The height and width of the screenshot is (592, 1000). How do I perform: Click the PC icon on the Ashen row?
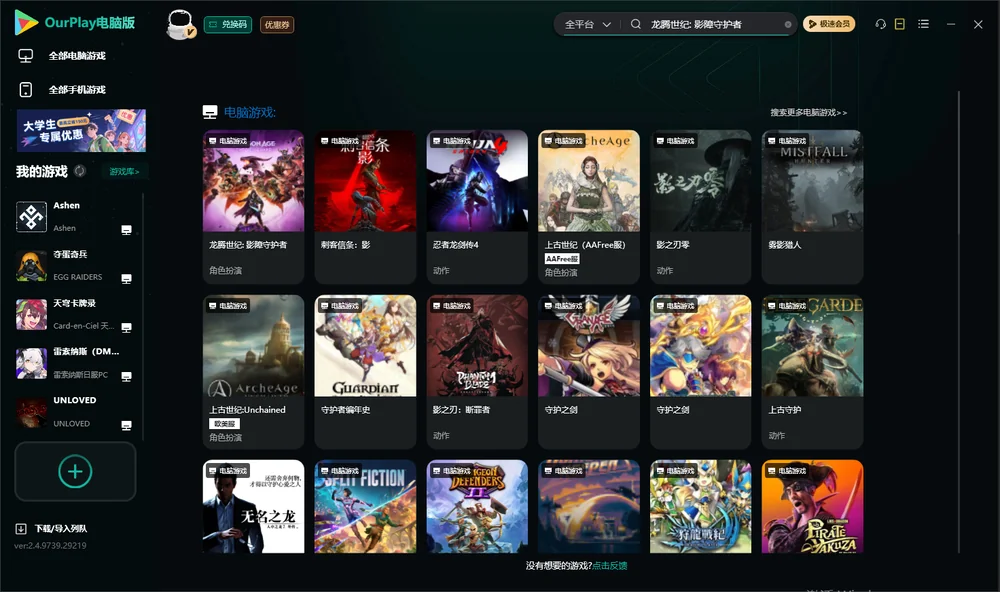point(126,230)
